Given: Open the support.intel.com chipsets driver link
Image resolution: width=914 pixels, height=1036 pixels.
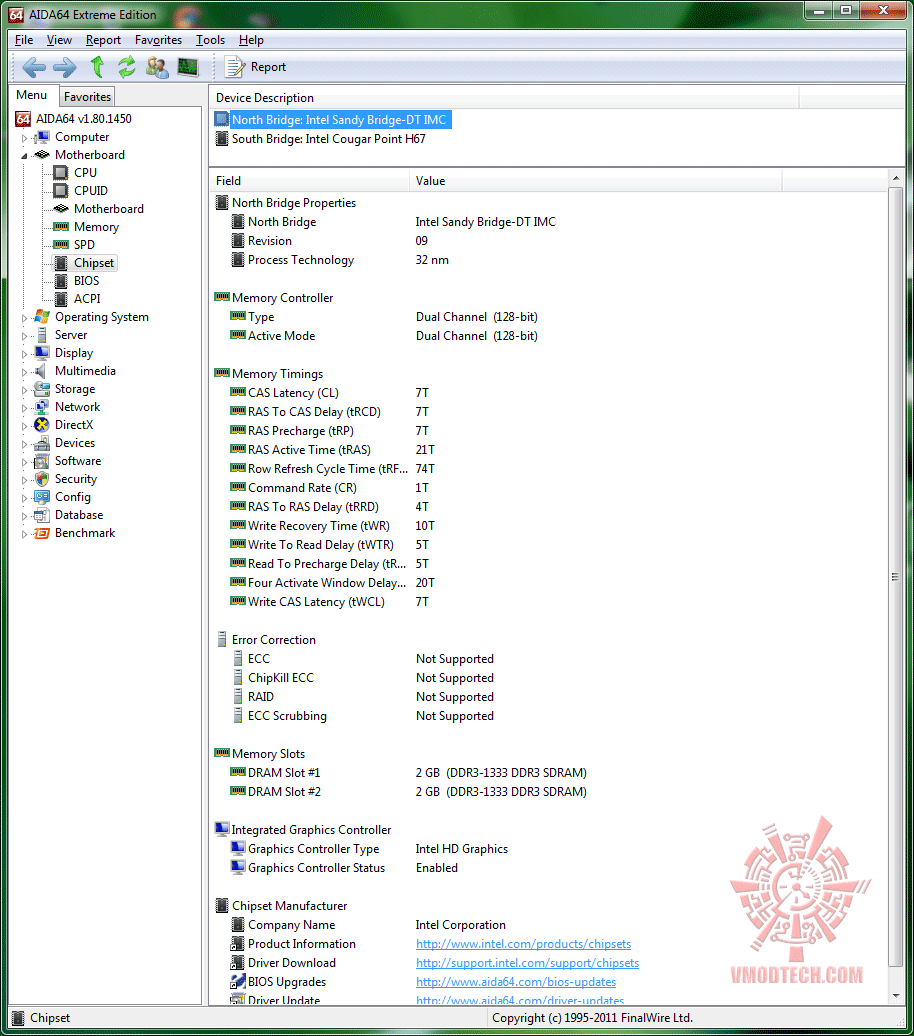Looking at the screenshot, I should 527,963.
